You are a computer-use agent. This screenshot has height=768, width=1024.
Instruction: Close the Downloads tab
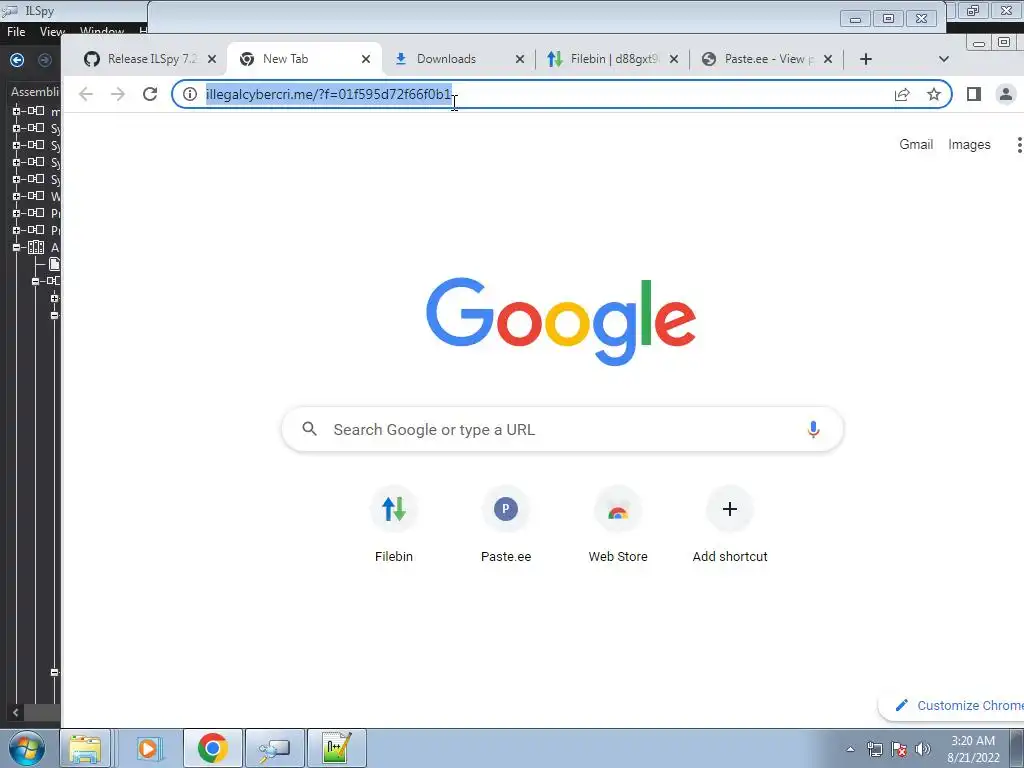(520, 59)
